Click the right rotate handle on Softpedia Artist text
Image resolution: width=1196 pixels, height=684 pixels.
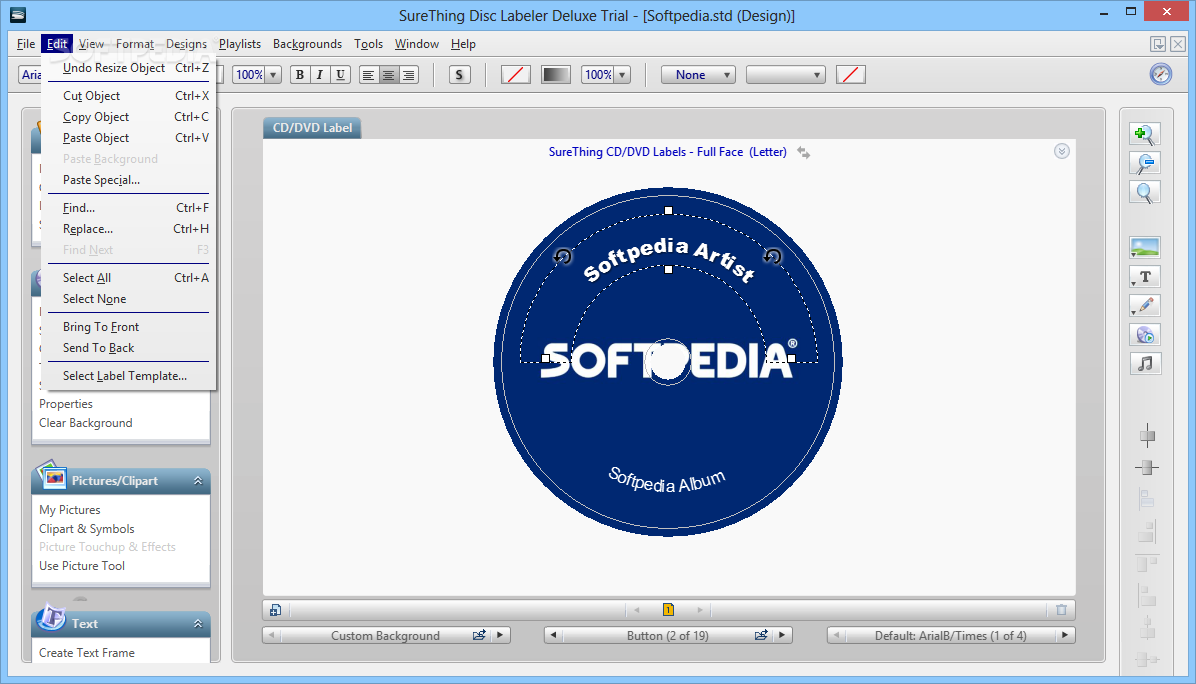point(773,256)
